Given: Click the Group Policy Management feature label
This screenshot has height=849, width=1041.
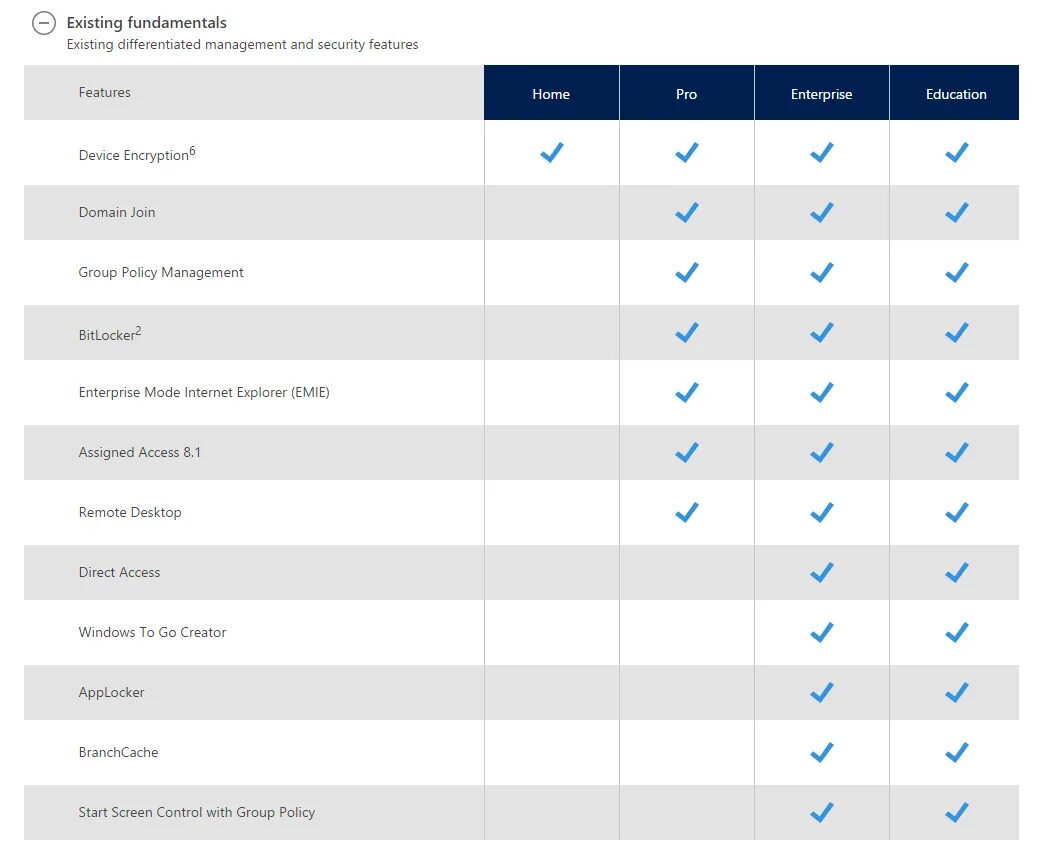Looking at the screenshot, I should point(161,272).
